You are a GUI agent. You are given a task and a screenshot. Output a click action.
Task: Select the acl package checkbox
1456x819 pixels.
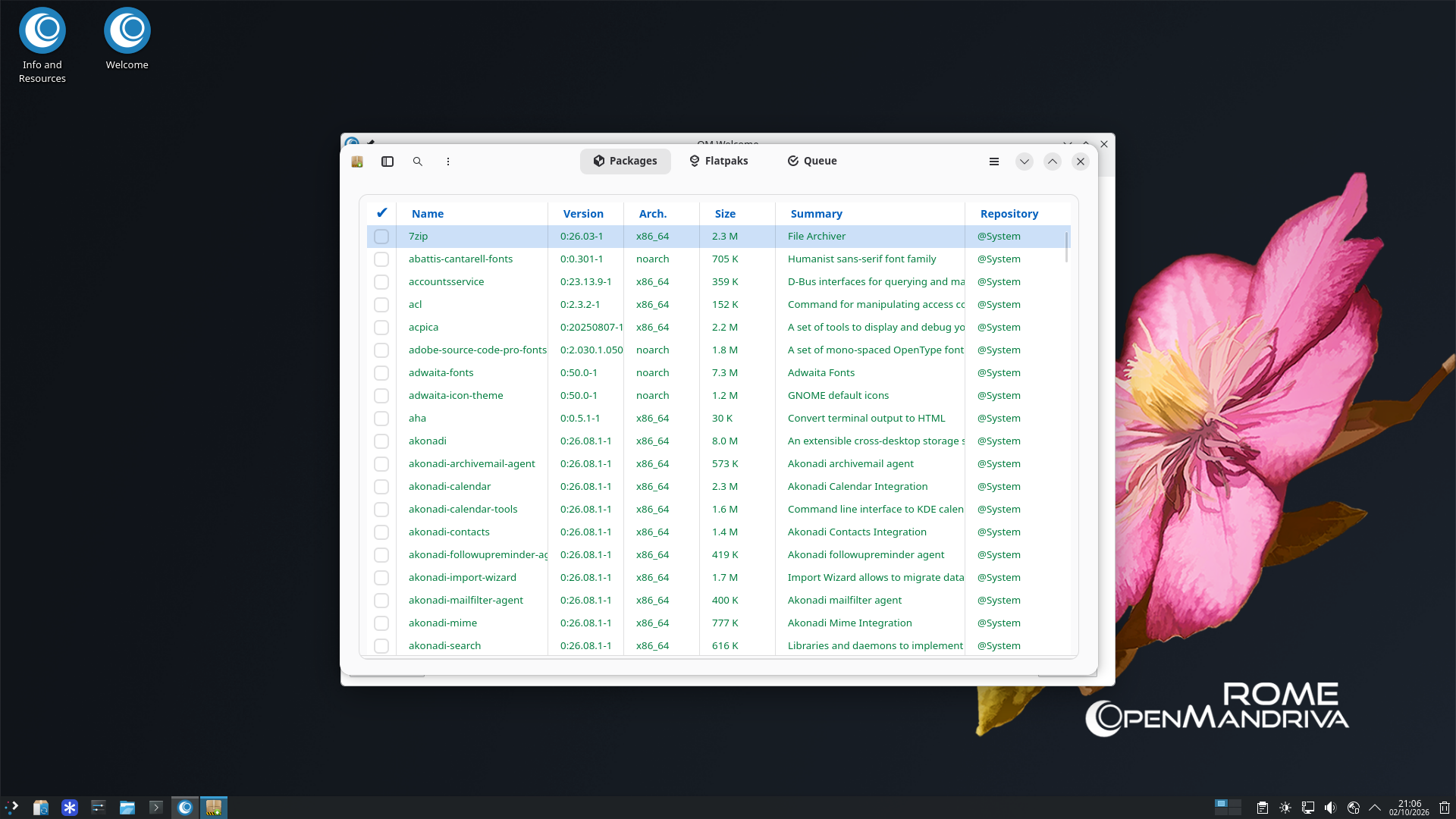pyautogui.click(x=381, y=305)
